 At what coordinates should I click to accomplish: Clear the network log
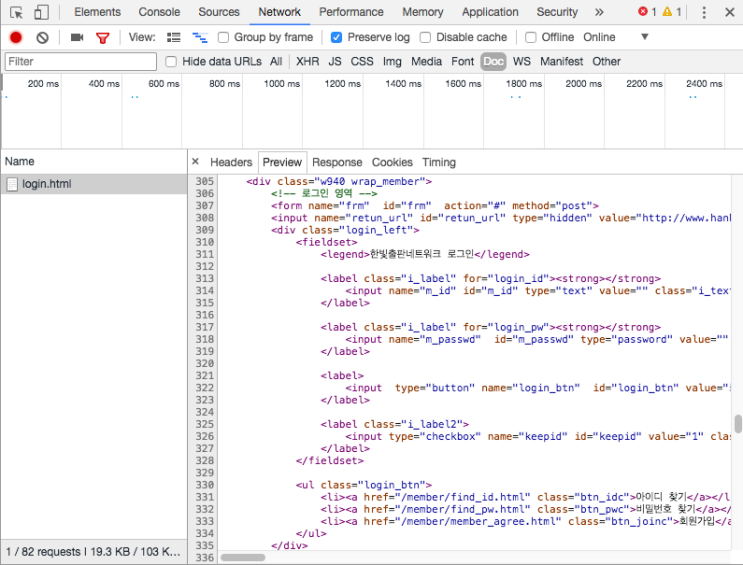[x=42, y=37]
